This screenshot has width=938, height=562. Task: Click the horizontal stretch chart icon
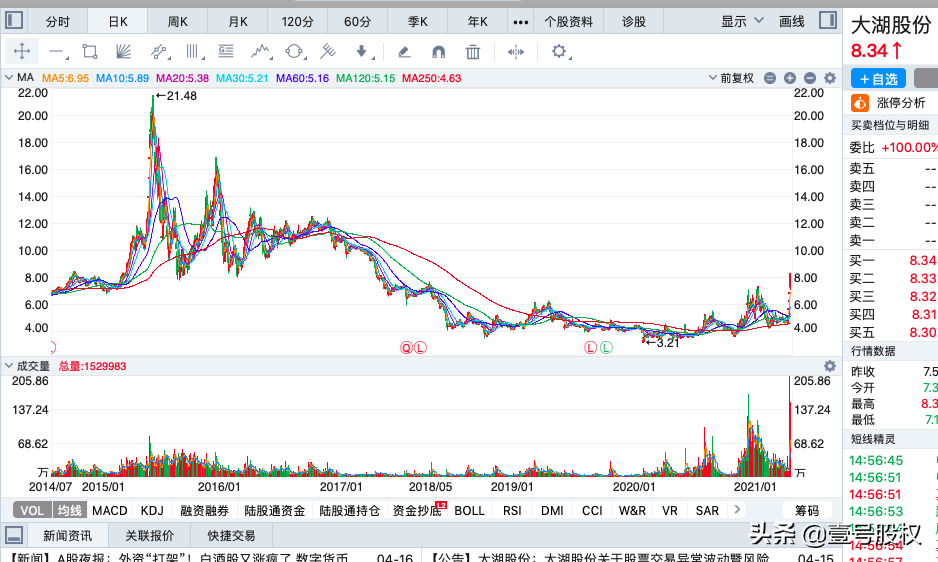(516, 52)
